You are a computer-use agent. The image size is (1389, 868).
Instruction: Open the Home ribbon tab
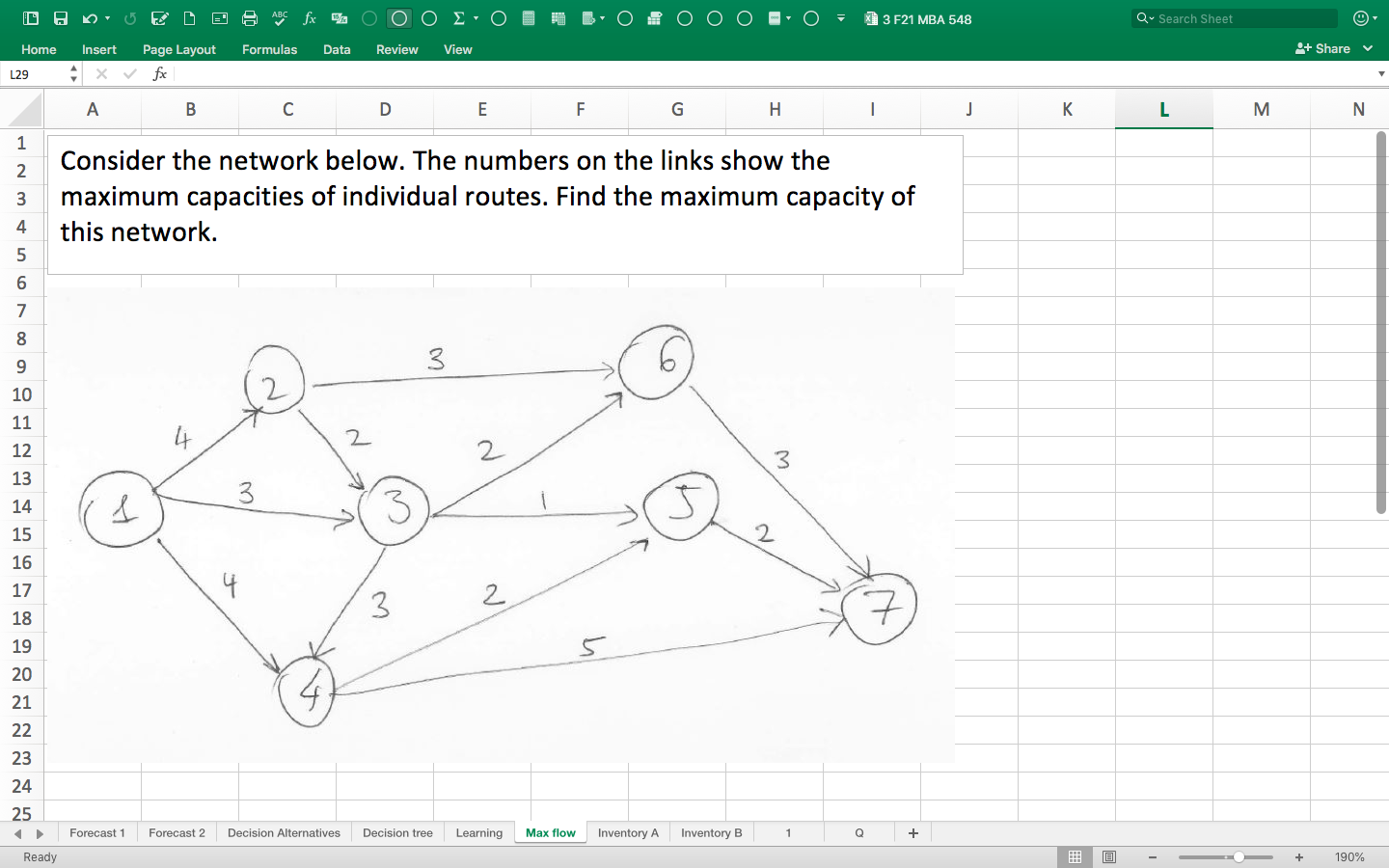(39, 49)
